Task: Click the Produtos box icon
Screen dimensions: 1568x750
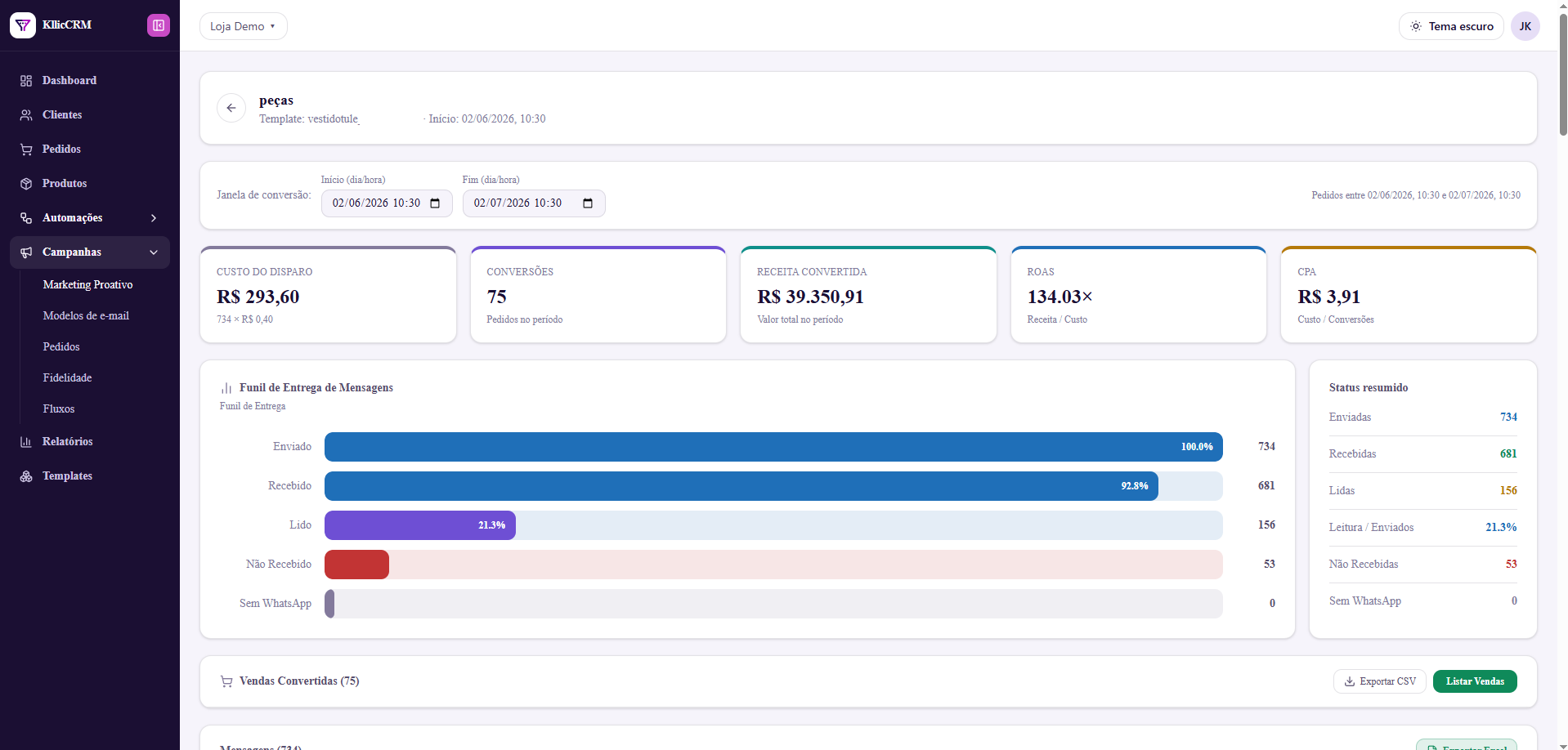Action: [26, 184]
